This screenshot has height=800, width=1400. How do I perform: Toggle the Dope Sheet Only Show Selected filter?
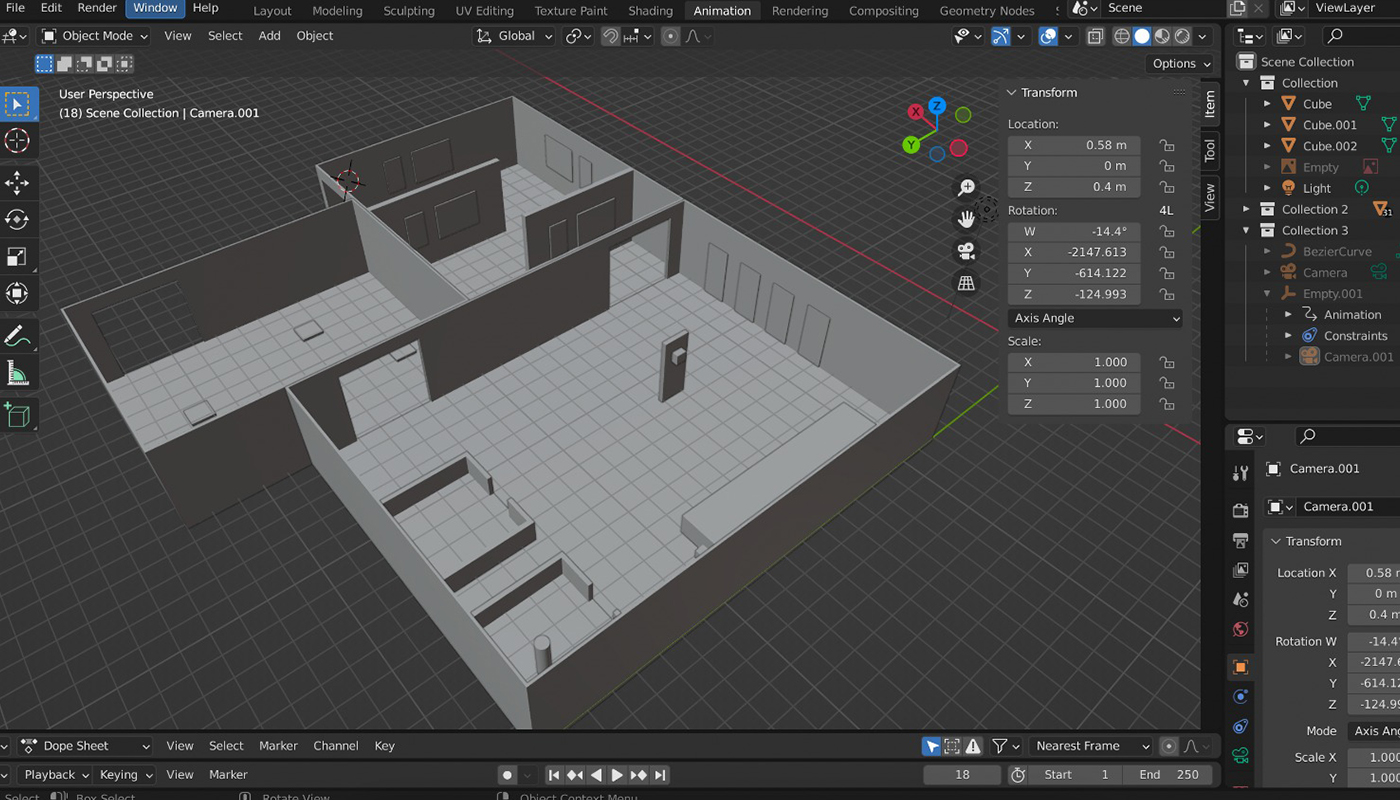931,746
